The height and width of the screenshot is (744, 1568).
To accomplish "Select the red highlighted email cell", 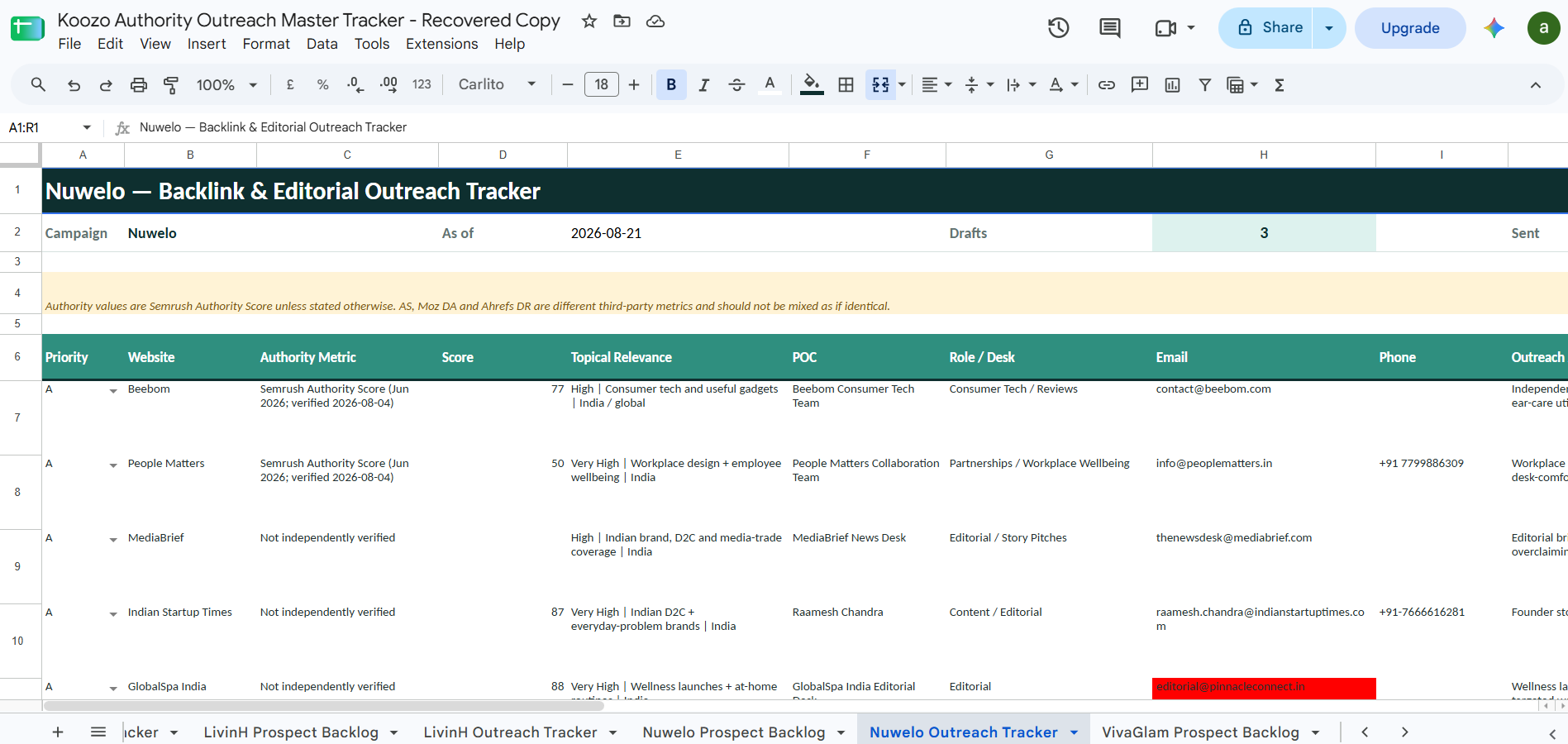I will coord(1264,689).
